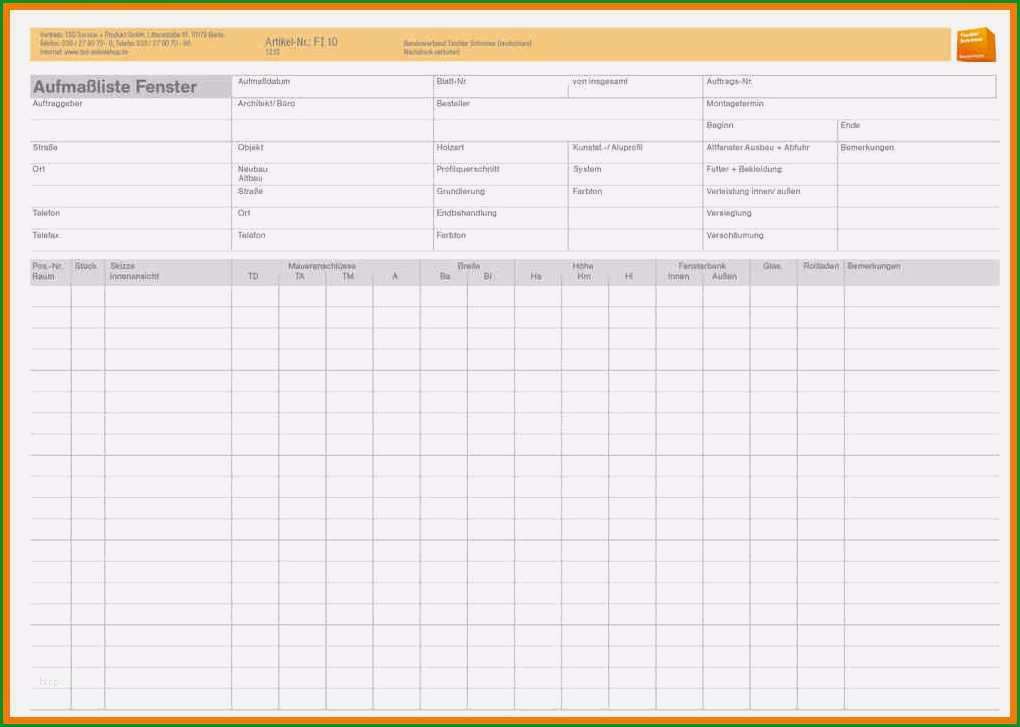Click the 'Auftraggeber' label

tap(57, 103)
